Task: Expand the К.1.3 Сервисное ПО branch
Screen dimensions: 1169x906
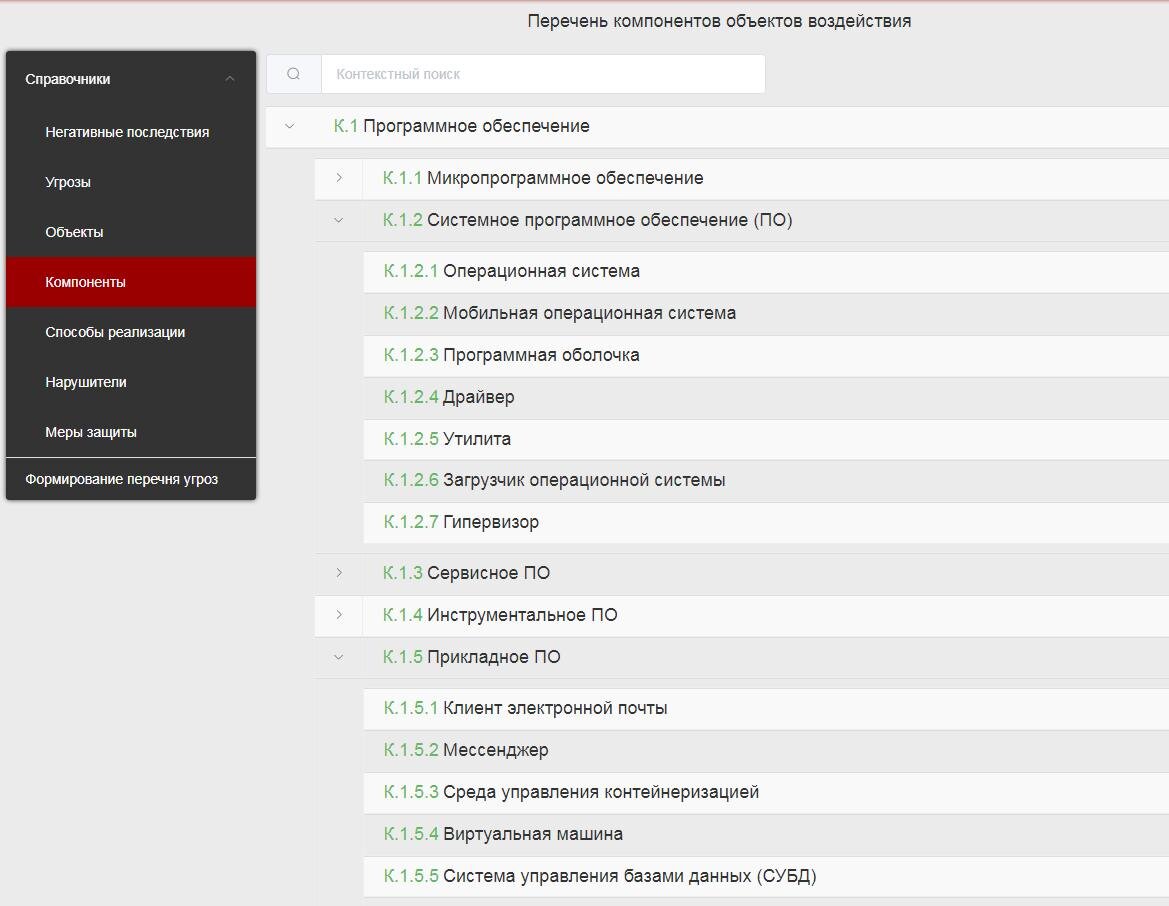Action: (339, 572)
